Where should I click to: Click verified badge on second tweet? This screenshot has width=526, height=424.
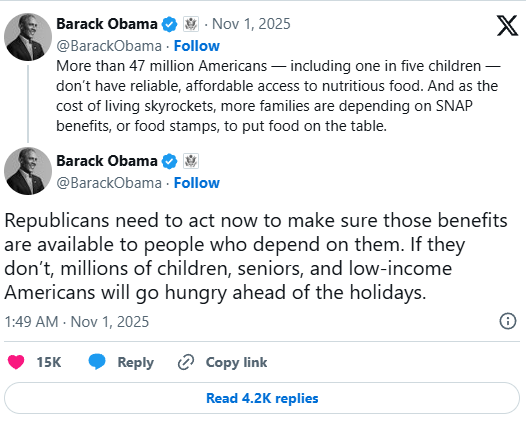point(169,161)
